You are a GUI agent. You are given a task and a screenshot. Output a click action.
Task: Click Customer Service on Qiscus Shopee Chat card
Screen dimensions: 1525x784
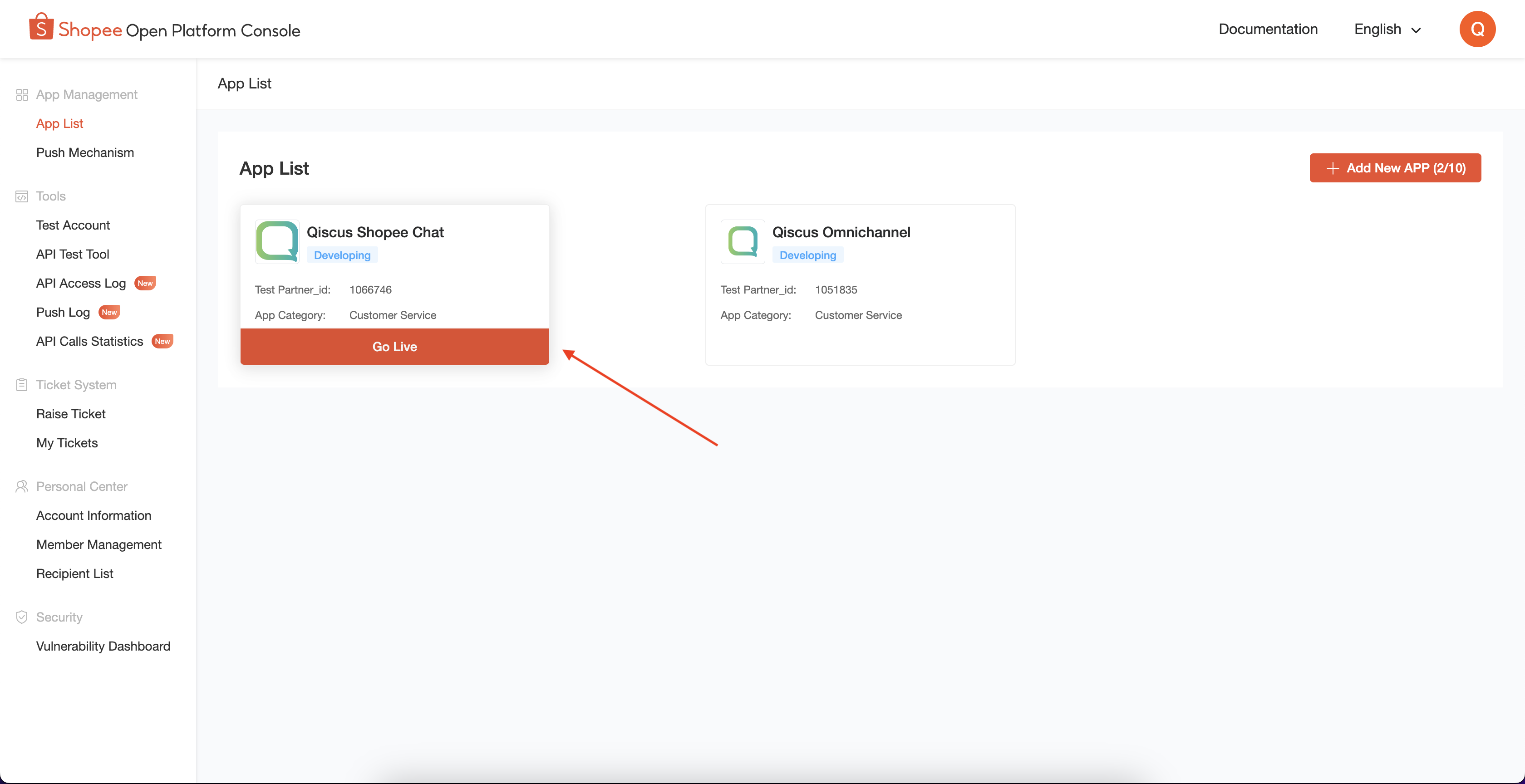tap(393, 315)
